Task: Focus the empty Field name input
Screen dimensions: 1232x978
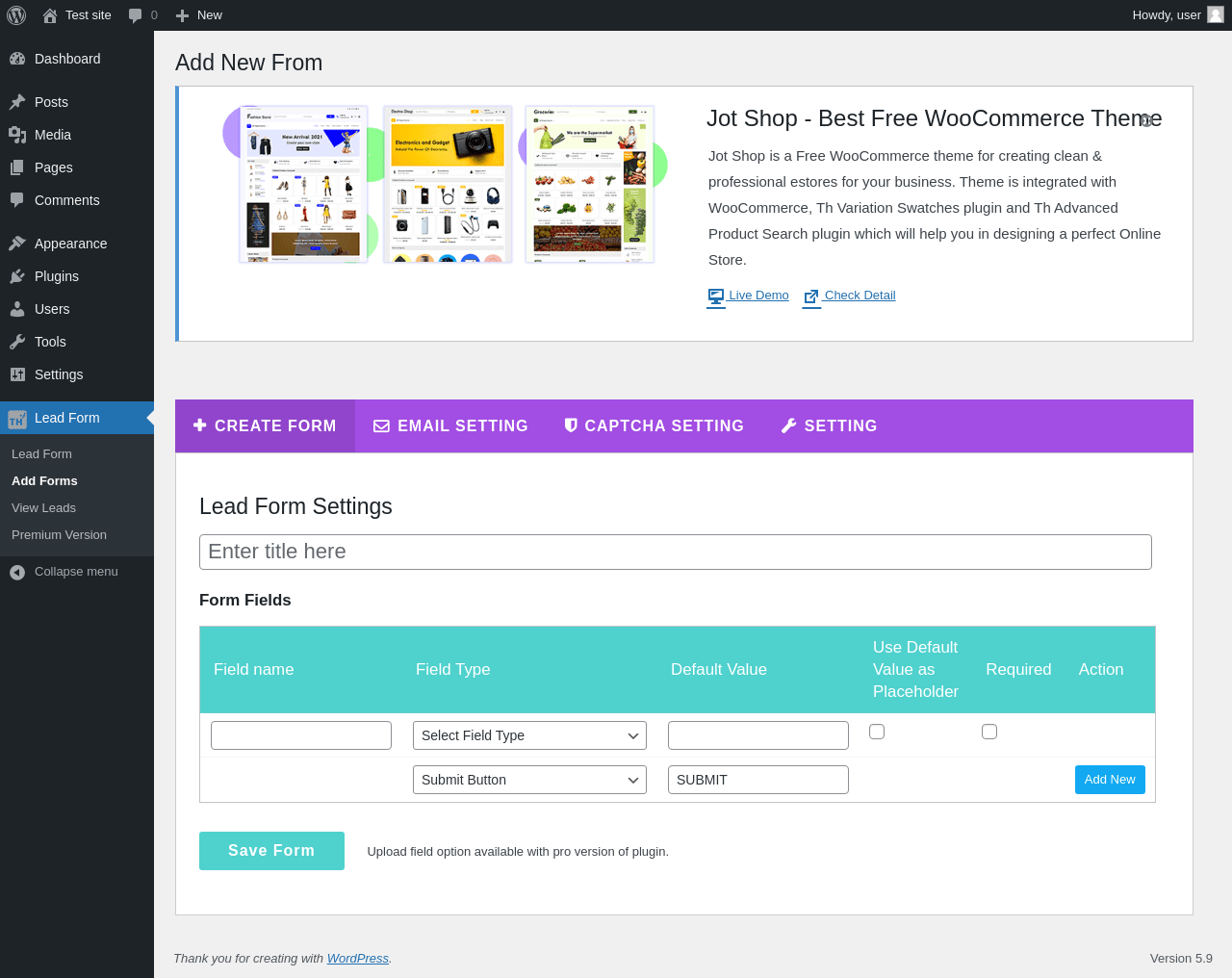Action: coord(301,735)
